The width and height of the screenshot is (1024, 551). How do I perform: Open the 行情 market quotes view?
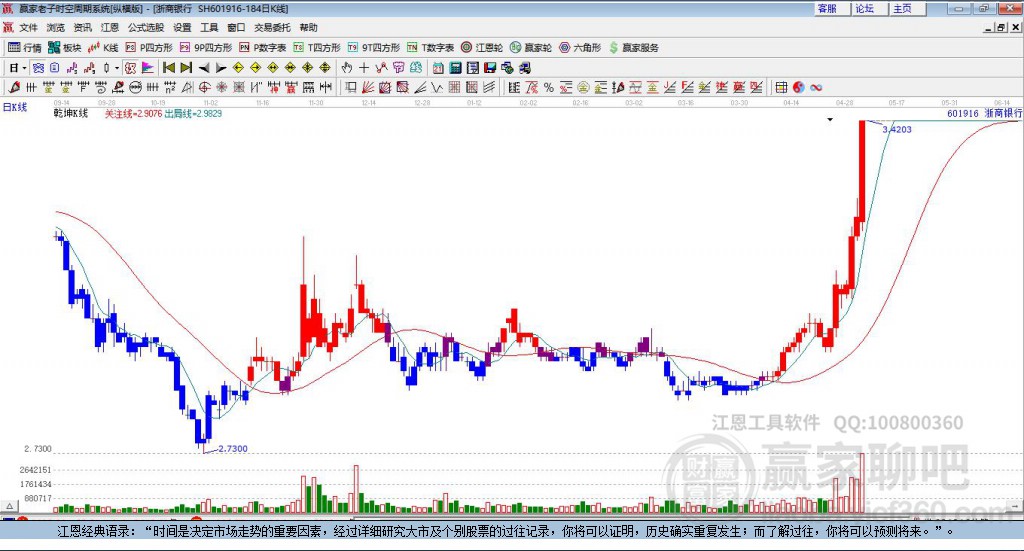(x=25, y=48)
